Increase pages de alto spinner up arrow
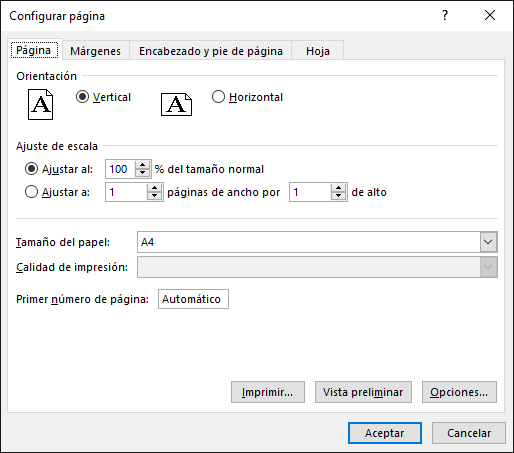This screenshot has height=453, width=514. click(339, 188)
